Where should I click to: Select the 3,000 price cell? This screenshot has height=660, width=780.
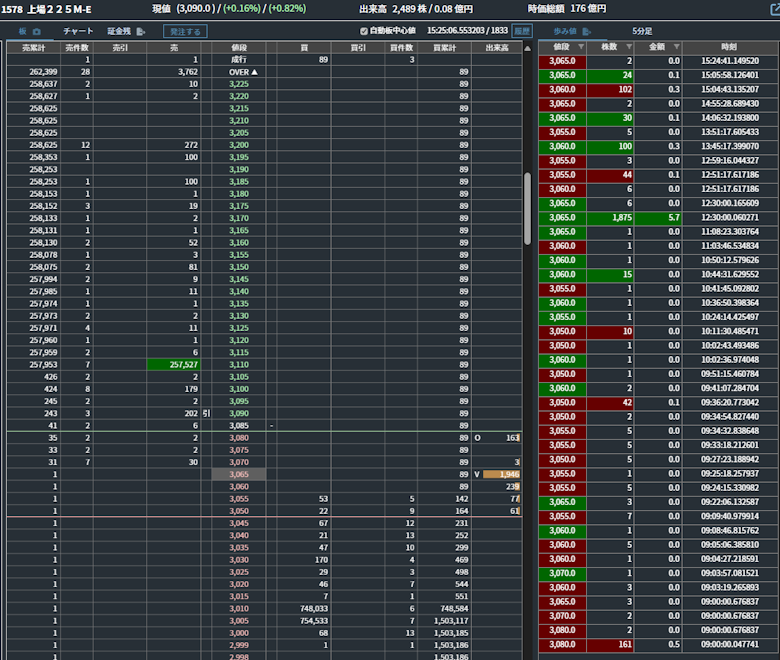(x=239, y=633)
